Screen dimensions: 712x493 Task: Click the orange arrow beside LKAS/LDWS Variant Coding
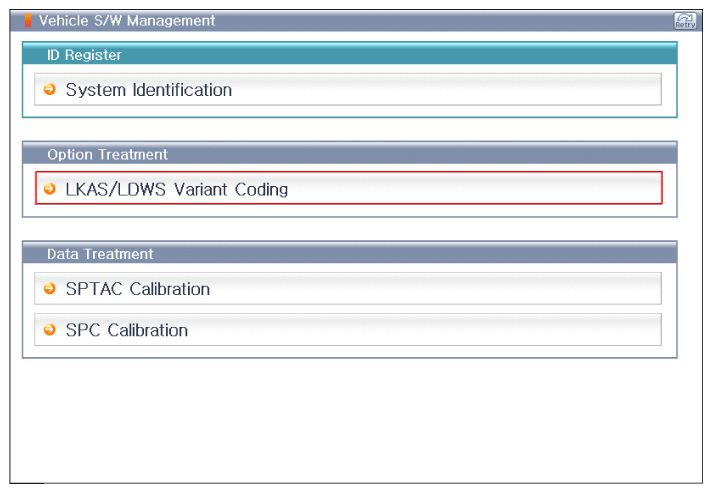click(50, 189)
